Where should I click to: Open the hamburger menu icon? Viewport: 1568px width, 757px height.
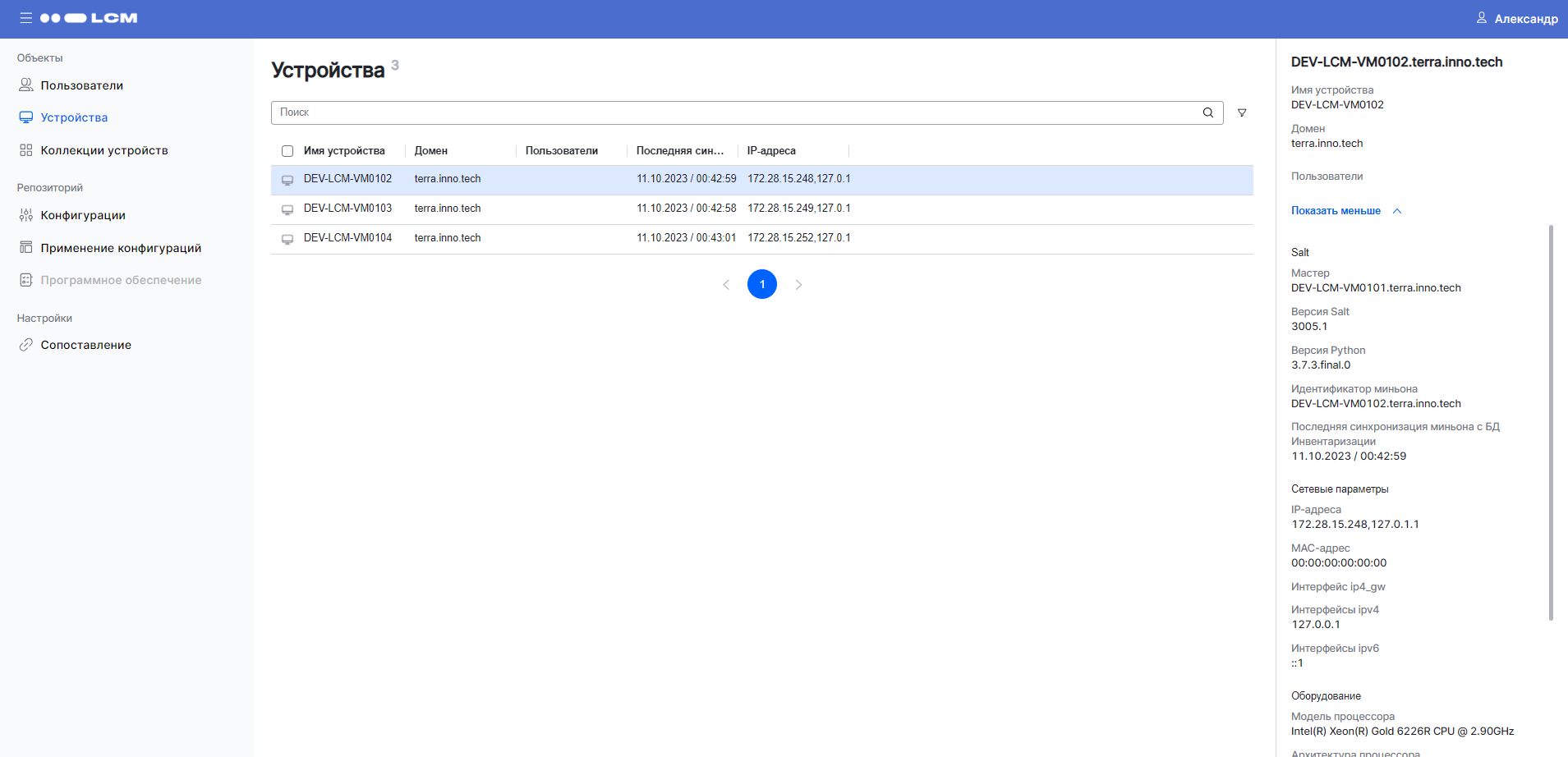click(26, 18)
